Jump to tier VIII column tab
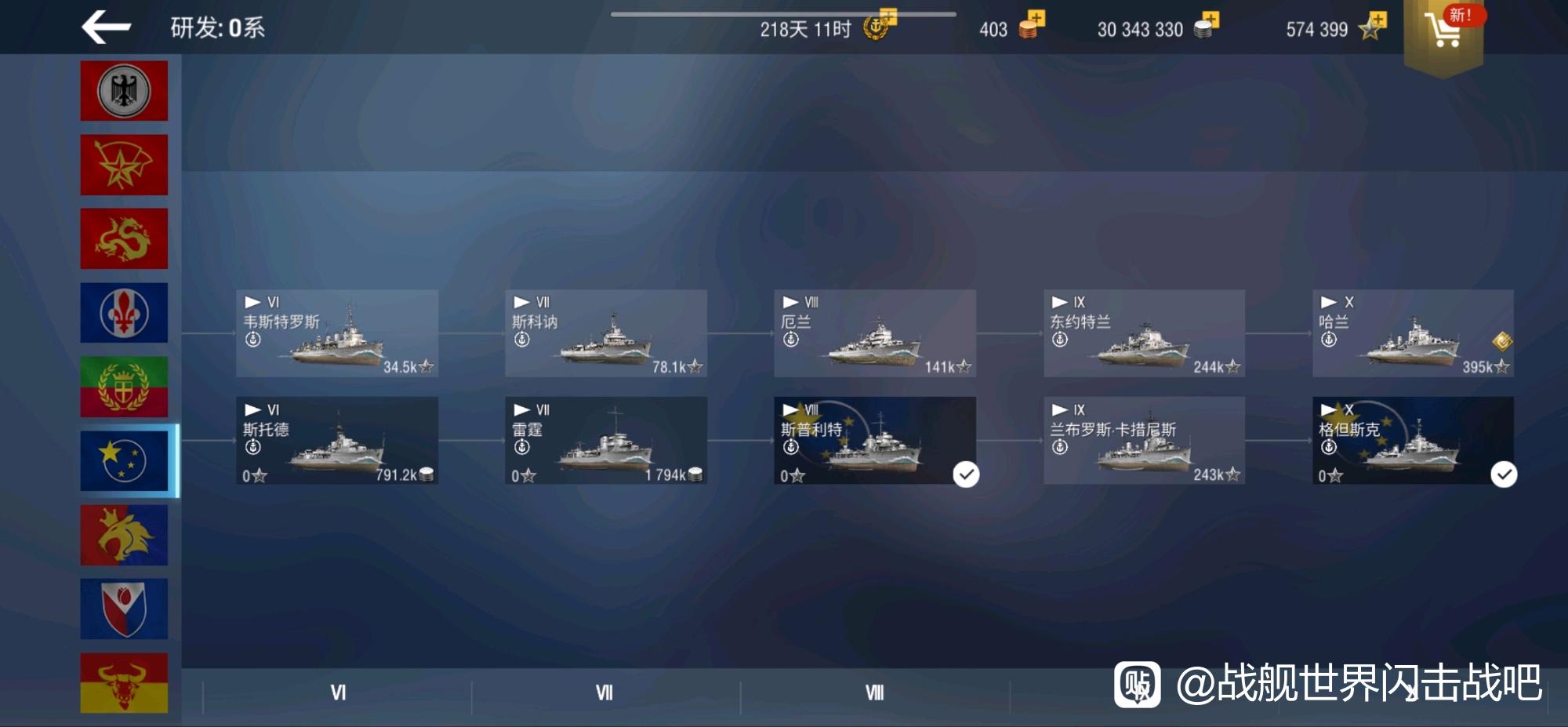 (x=874, y=692)
